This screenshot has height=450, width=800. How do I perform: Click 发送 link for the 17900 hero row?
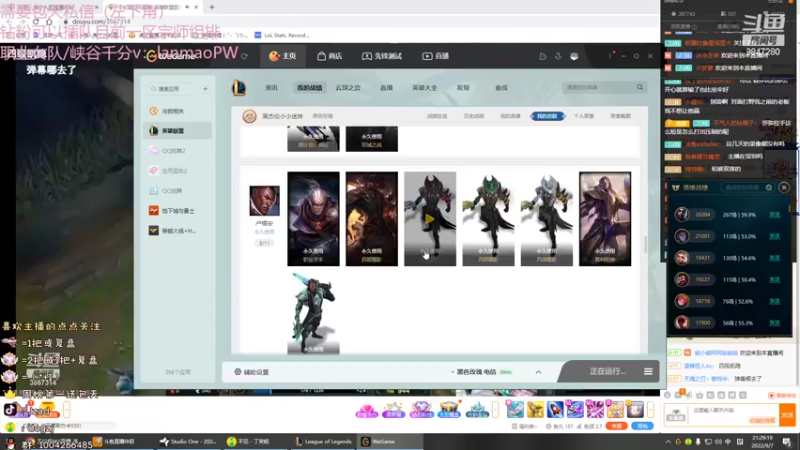point(774,323)
